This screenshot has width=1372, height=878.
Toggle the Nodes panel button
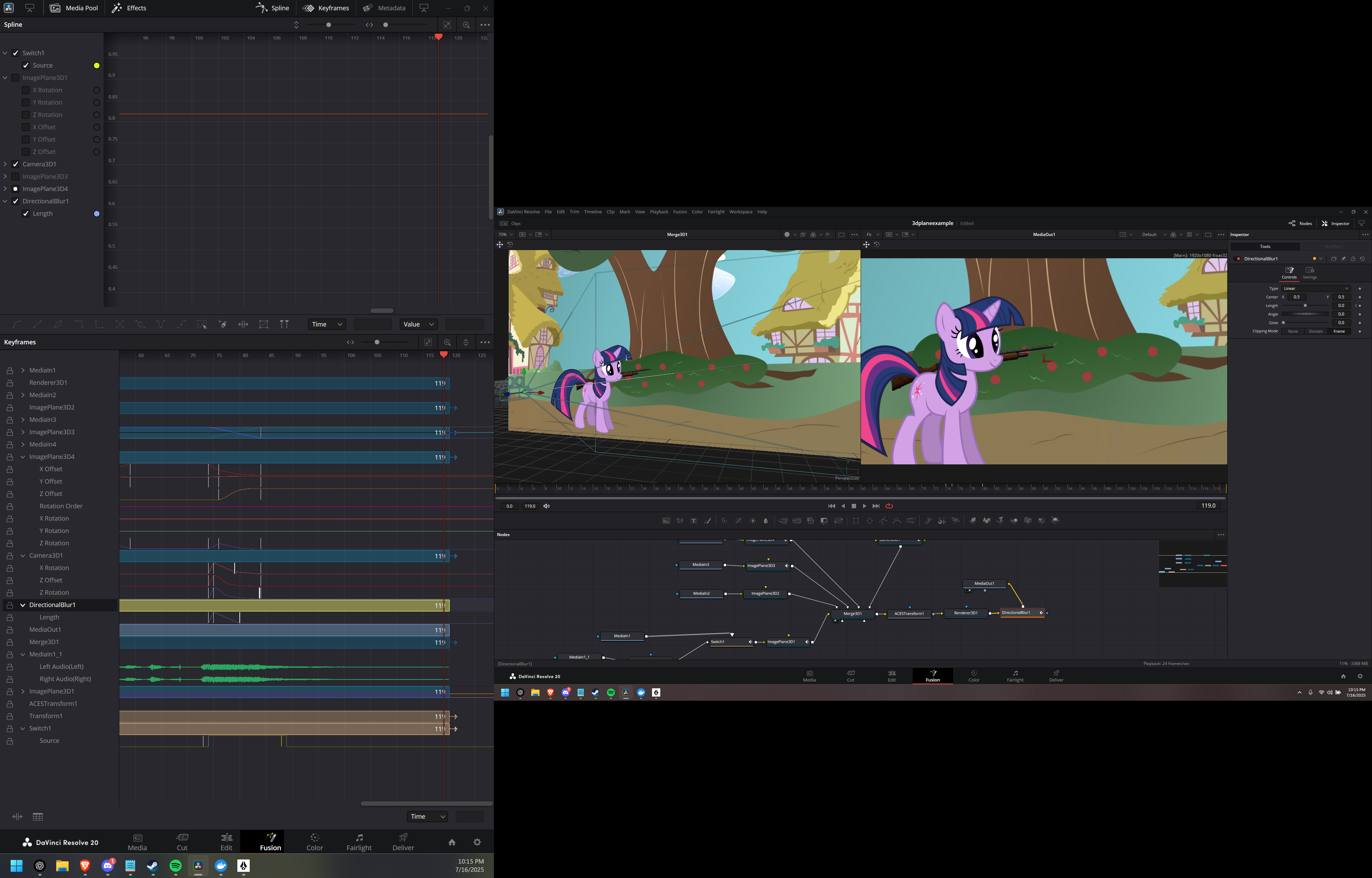coord(1300,224)
